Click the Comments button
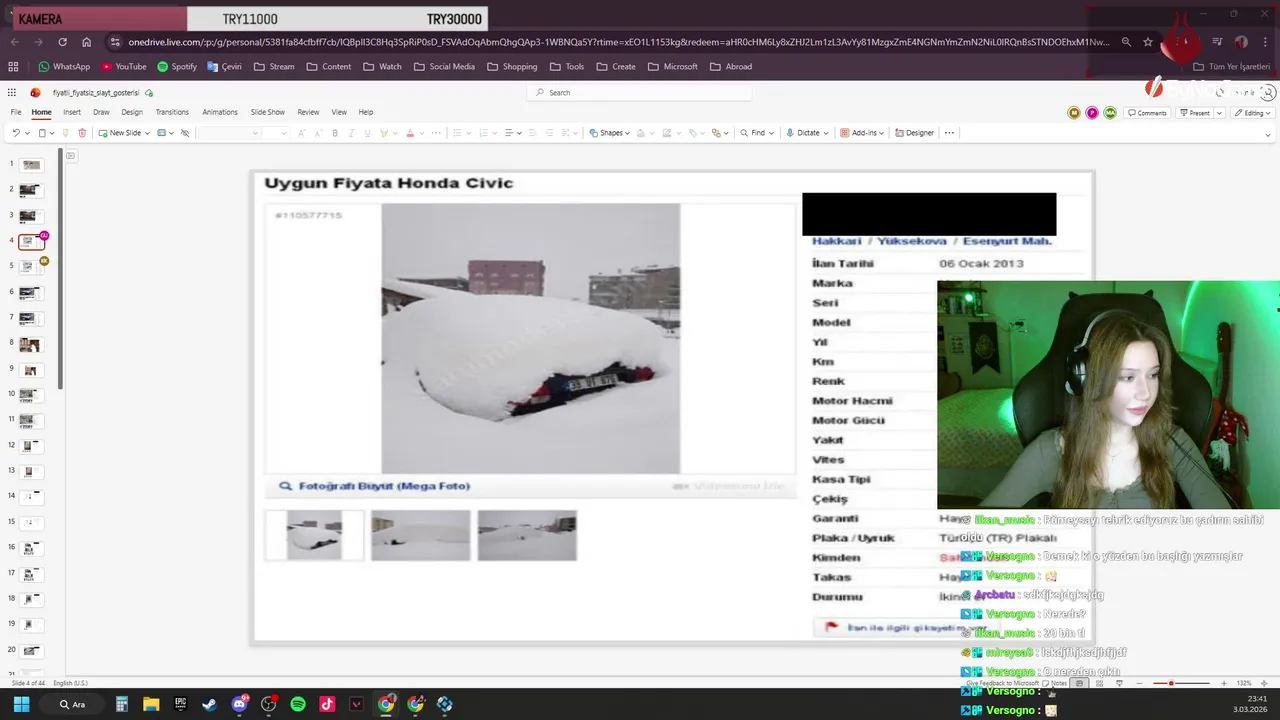This screenshot has height=720, width=1280. point(1148,113)
